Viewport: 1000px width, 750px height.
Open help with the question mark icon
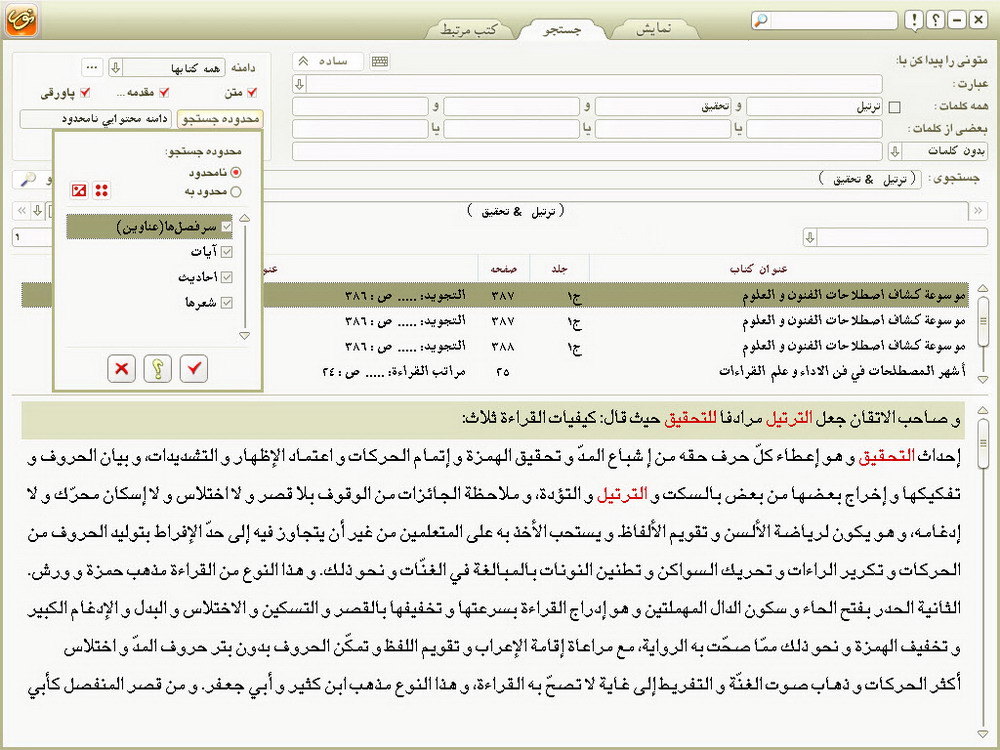[936, 20]
